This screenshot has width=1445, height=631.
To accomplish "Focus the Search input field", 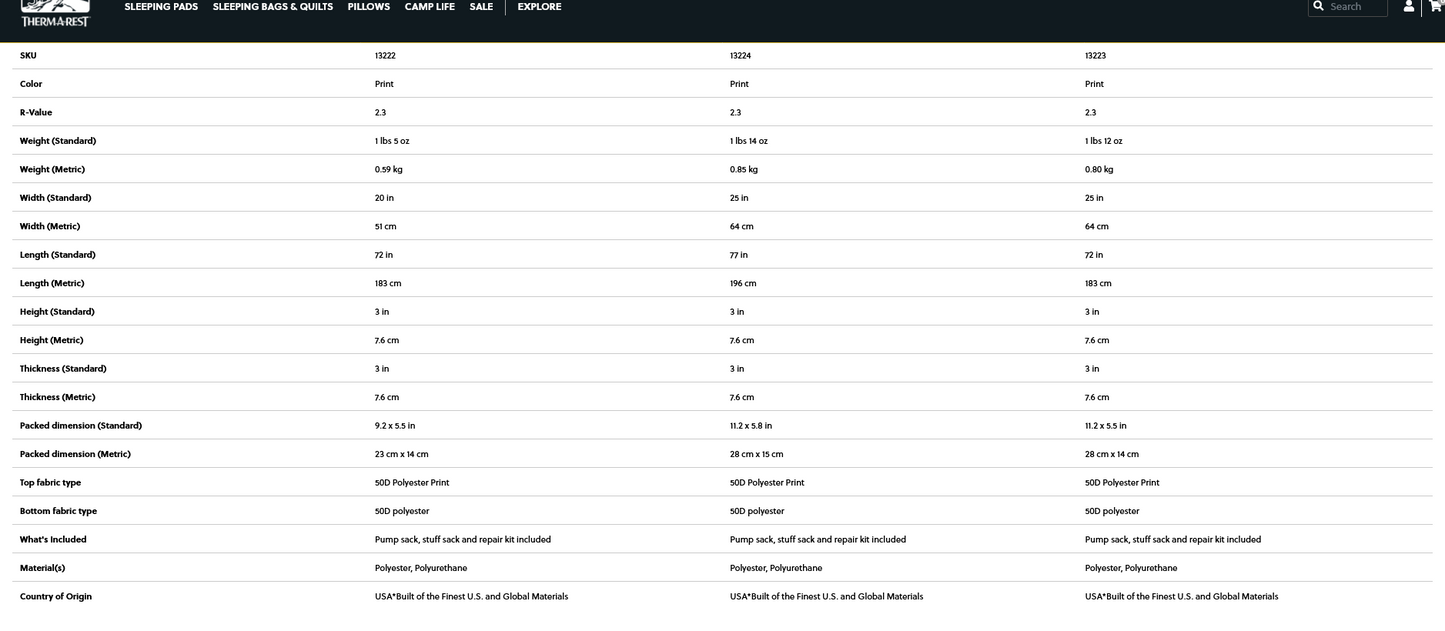I will point(1357,7).
